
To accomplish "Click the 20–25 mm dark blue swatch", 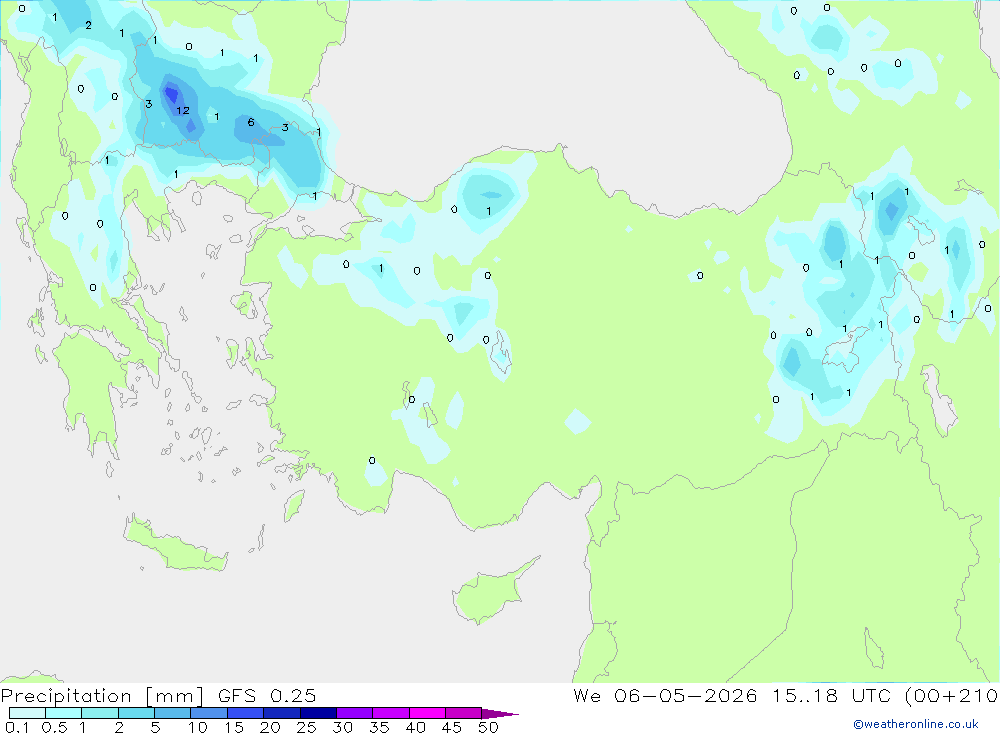I will coord(281,713).
